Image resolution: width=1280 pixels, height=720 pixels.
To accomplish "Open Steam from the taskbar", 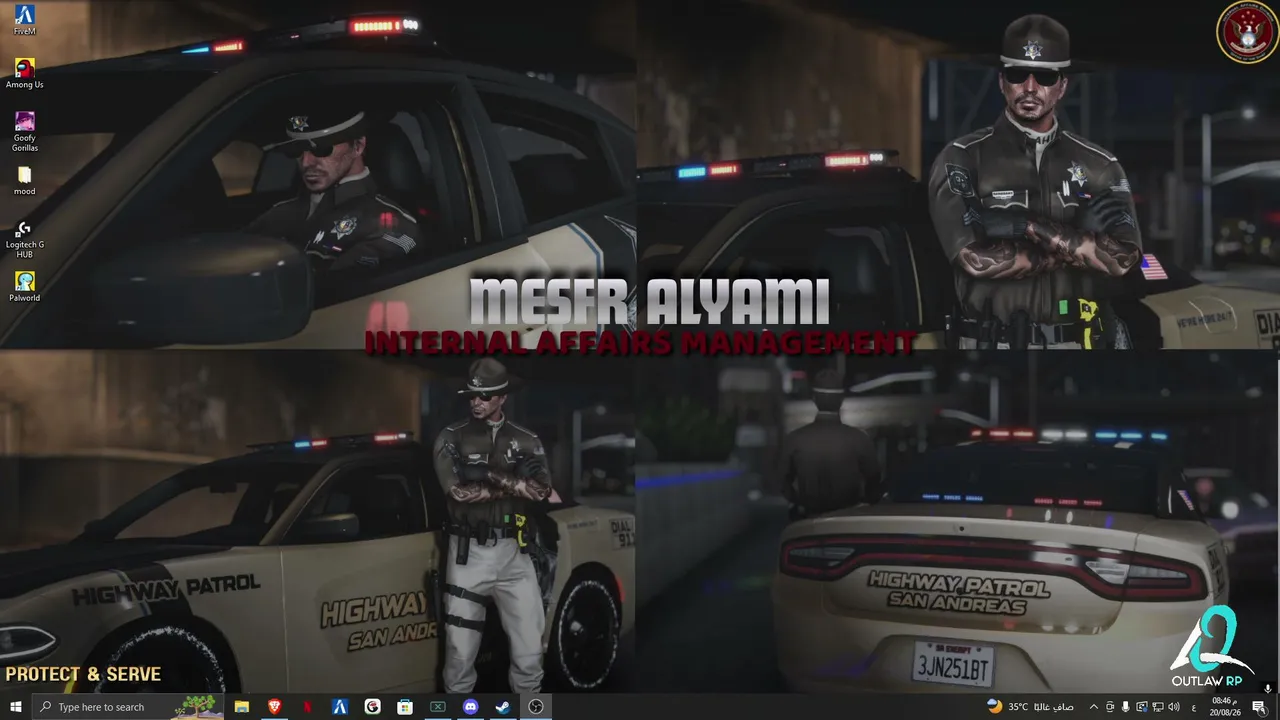I will 503,707.
